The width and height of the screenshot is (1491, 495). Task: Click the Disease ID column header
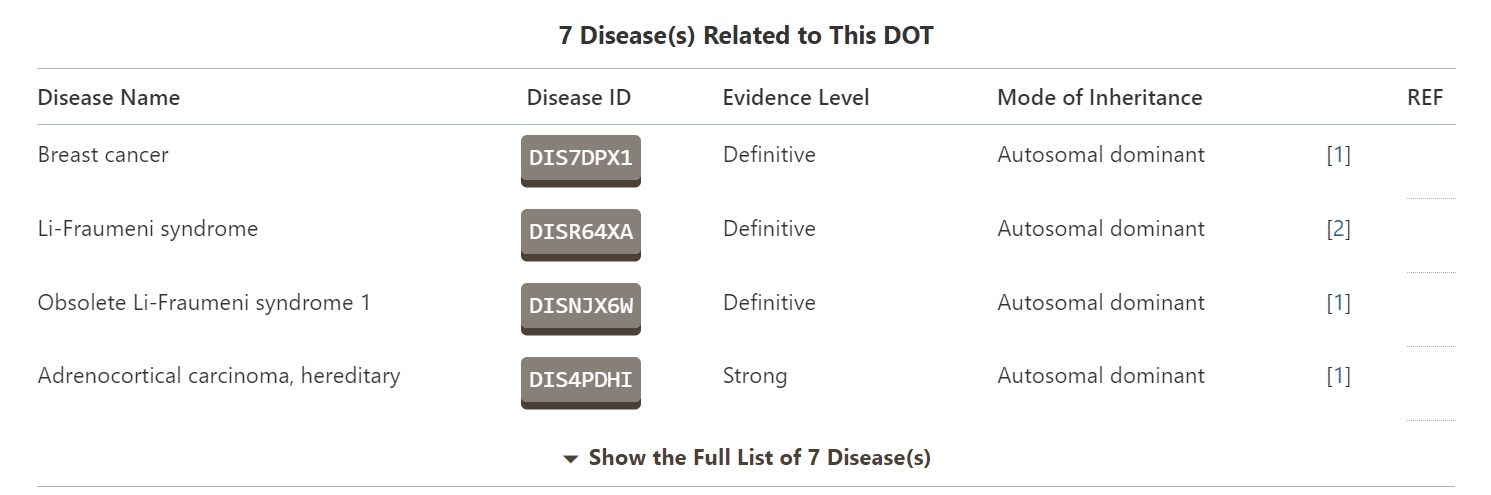click(579, 98)
